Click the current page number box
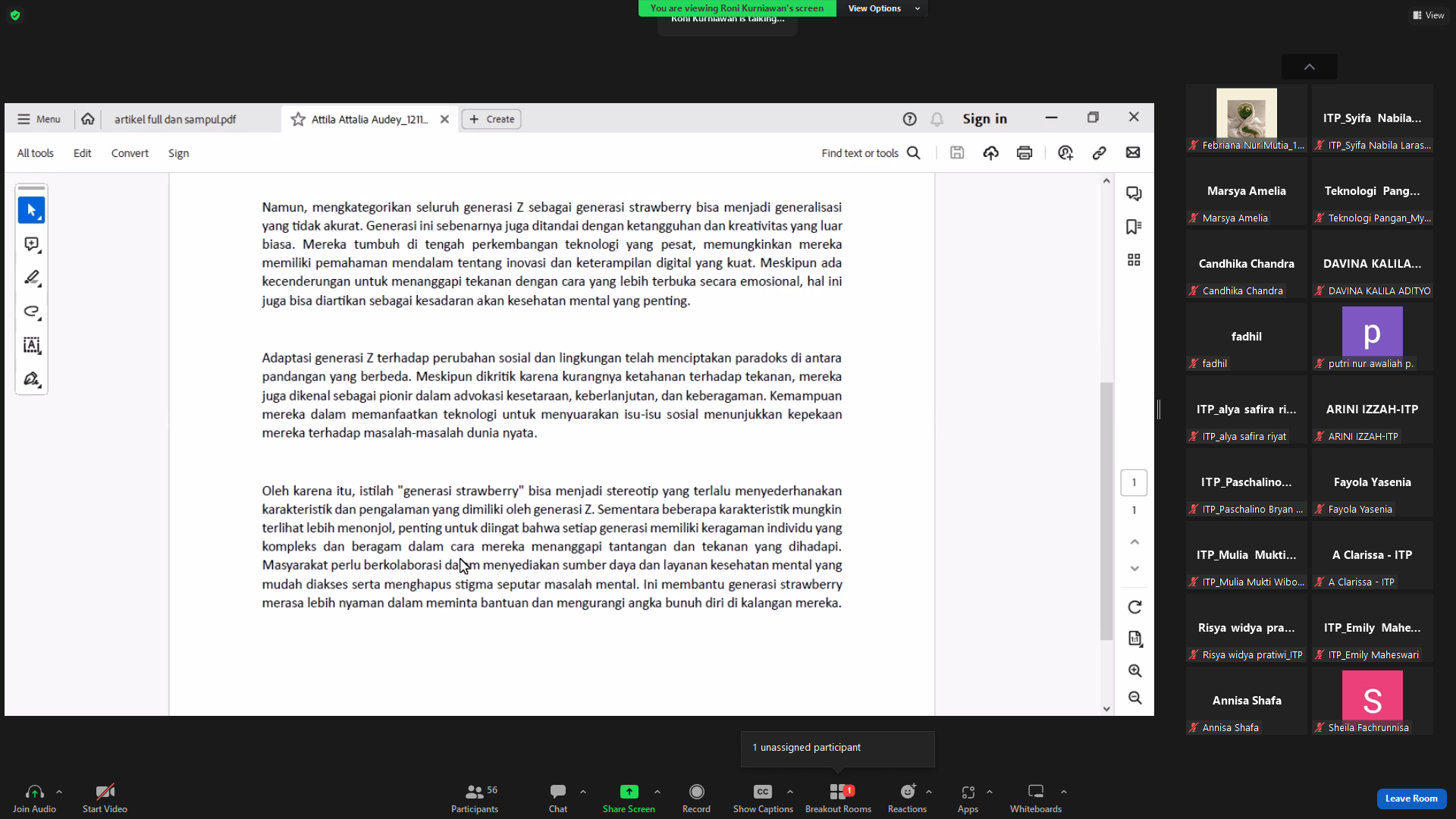This screenshot has width=1456, height=819. [x=1134, y=482]
